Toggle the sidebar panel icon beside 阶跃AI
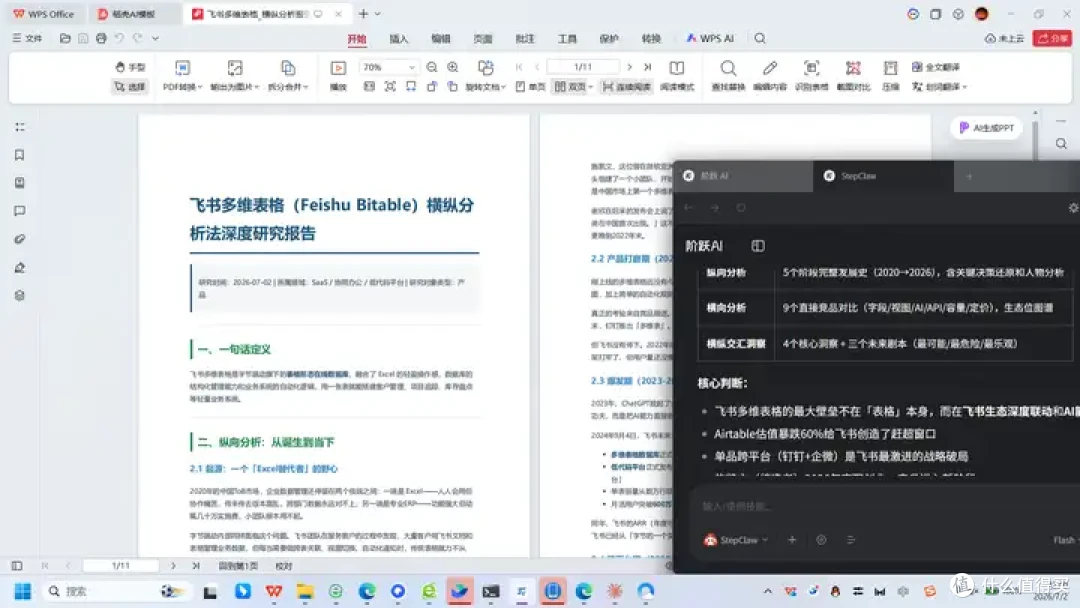 click(758, 246)
